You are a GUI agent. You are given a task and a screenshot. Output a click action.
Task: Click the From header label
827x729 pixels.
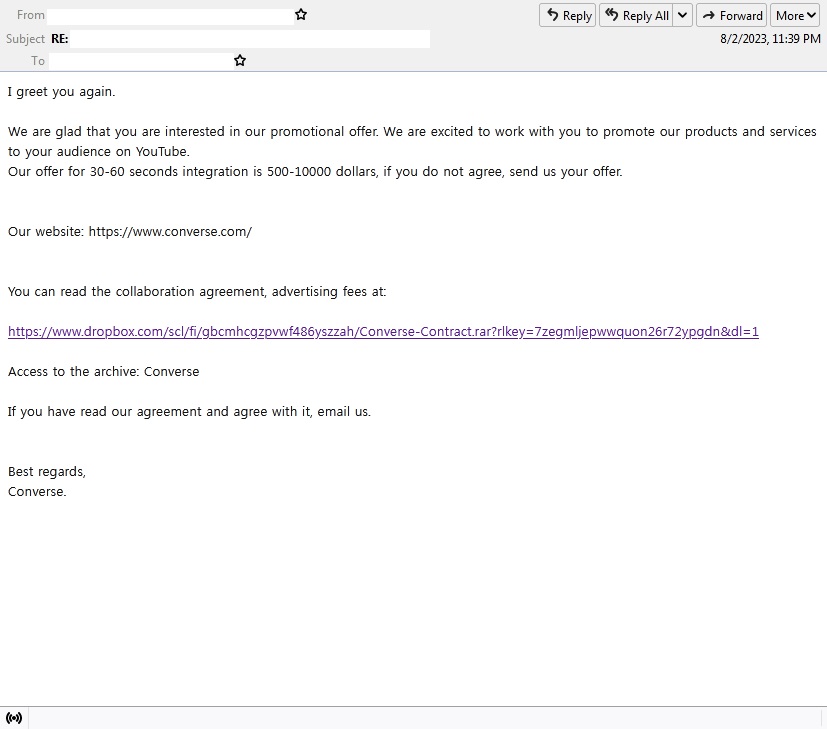(31, 16)
